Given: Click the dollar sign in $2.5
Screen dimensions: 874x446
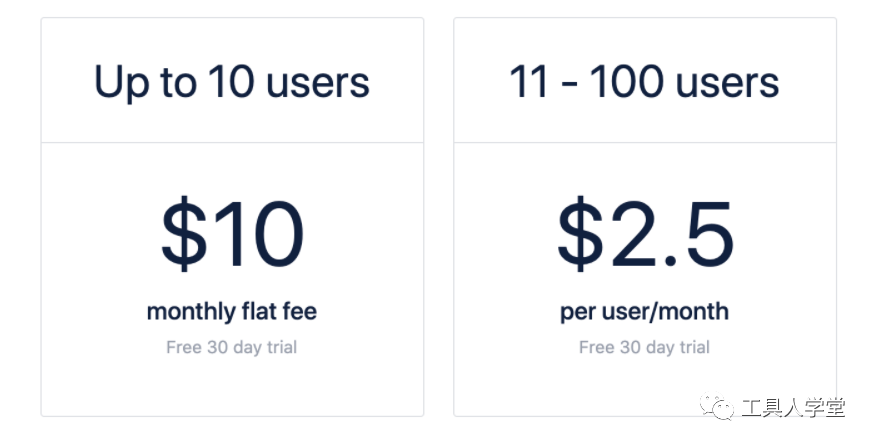Looking at the screenshot, I should pos(580,234).
